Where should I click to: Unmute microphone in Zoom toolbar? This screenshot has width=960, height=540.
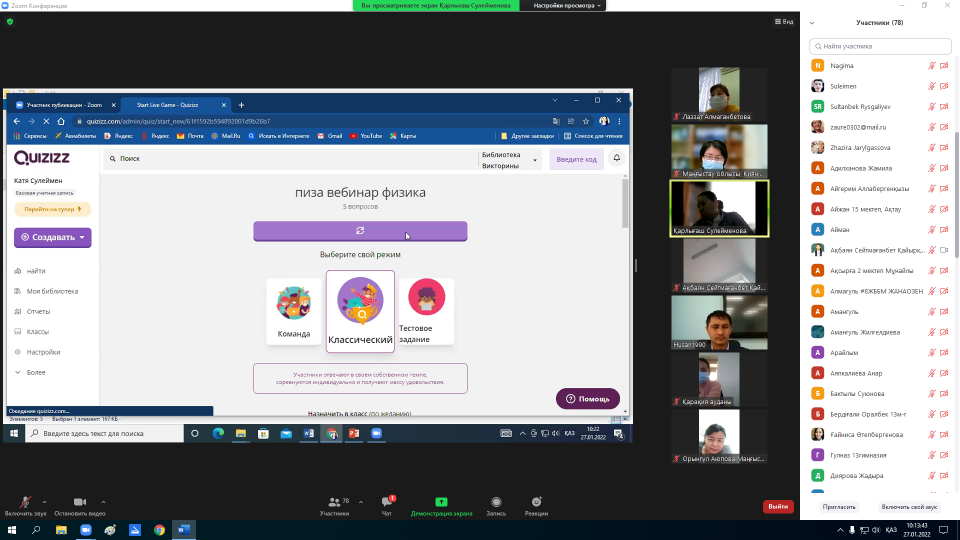[x=25, y=506]
